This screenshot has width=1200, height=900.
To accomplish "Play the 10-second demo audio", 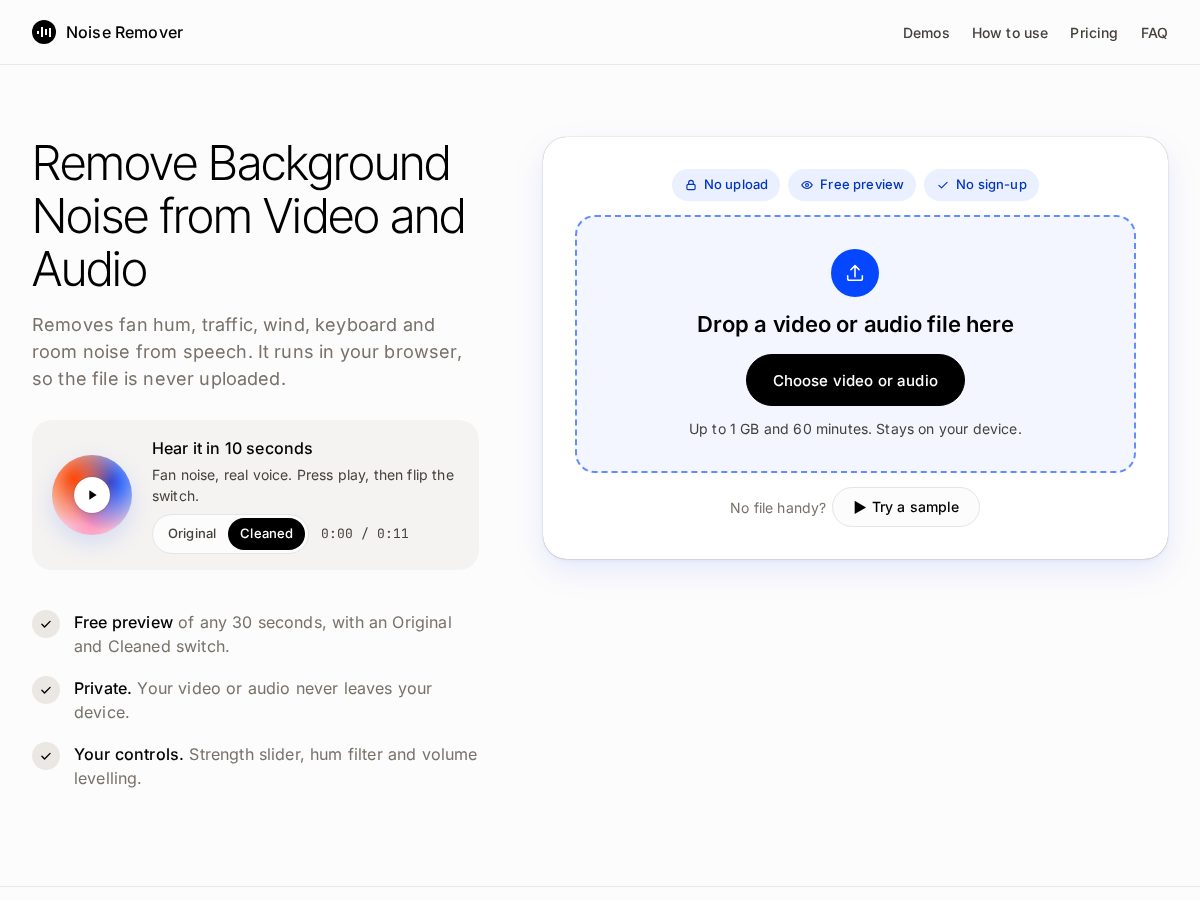I will [92, 495].
